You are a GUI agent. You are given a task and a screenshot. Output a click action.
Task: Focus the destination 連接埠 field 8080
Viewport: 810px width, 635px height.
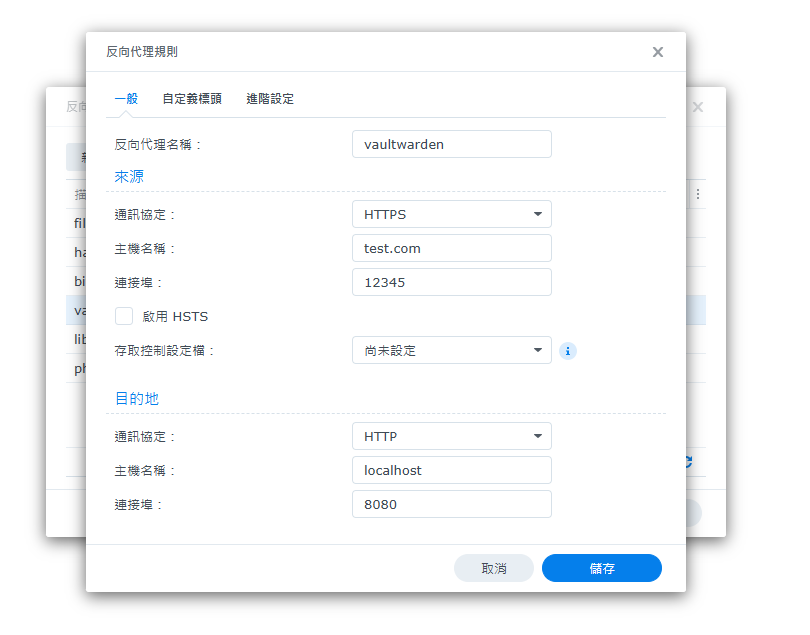pos(451,504)
